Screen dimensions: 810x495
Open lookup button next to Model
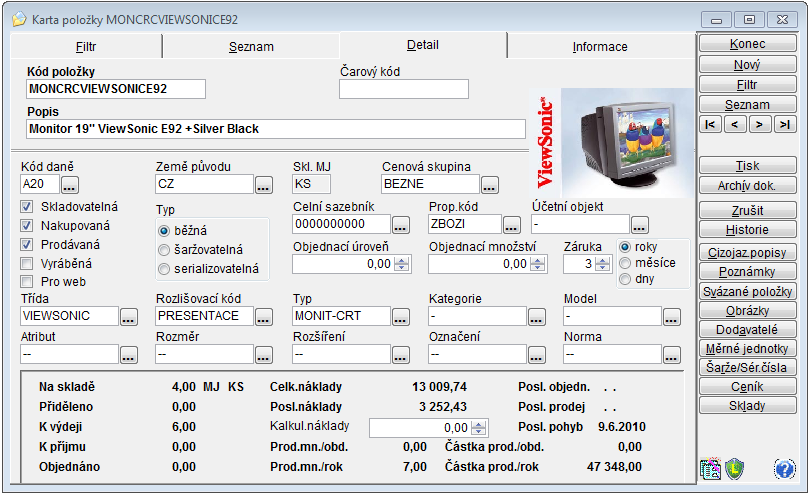[x=672, y=317]
